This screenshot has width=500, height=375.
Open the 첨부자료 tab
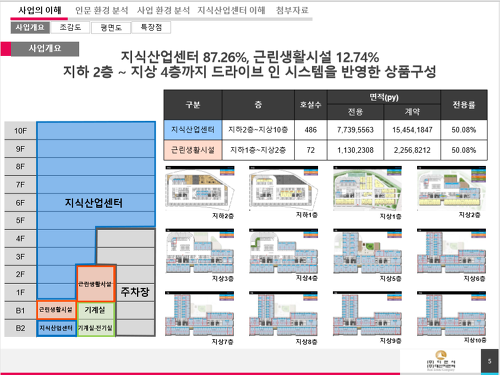(292, 10)
